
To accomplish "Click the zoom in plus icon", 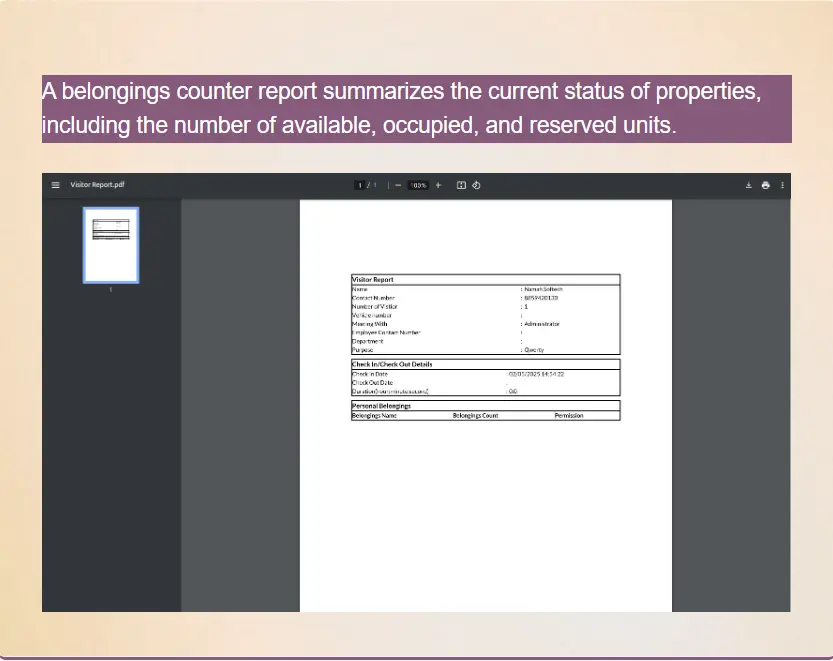I will [x=438, y=185].
